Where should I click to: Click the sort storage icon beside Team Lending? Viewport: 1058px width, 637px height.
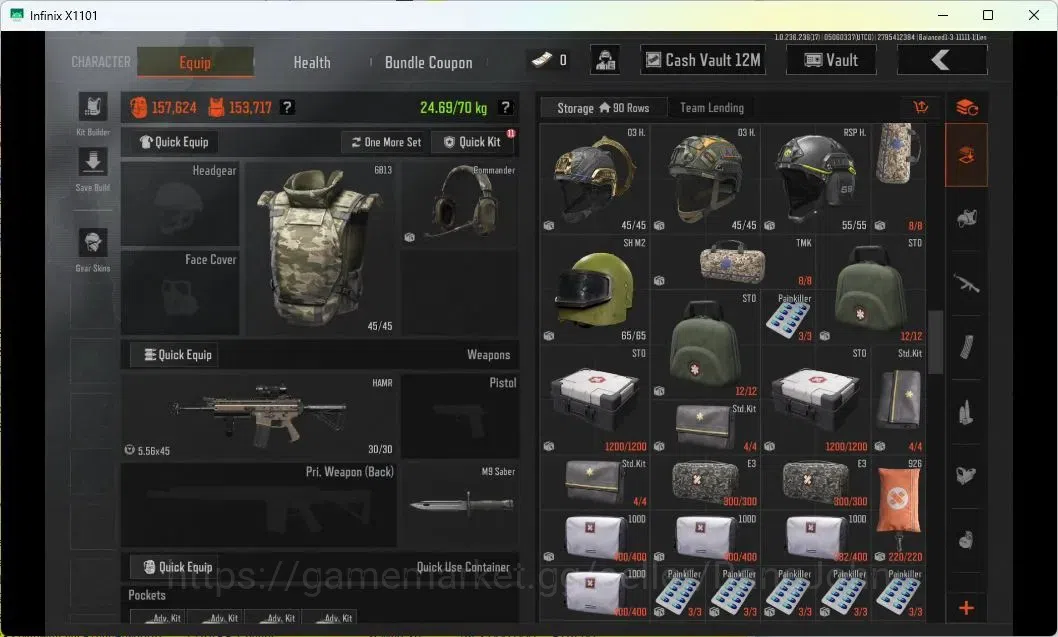[920, 107]
